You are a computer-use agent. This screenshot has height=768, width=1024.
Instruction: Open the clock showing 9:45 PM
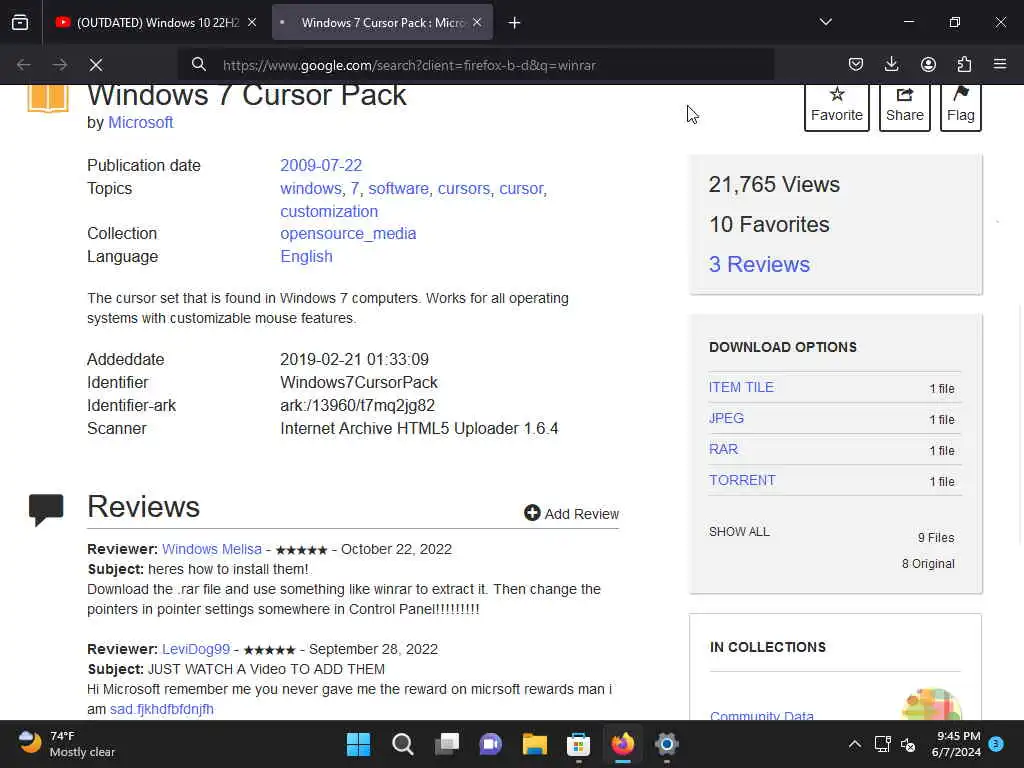click(x=956, y=744)
